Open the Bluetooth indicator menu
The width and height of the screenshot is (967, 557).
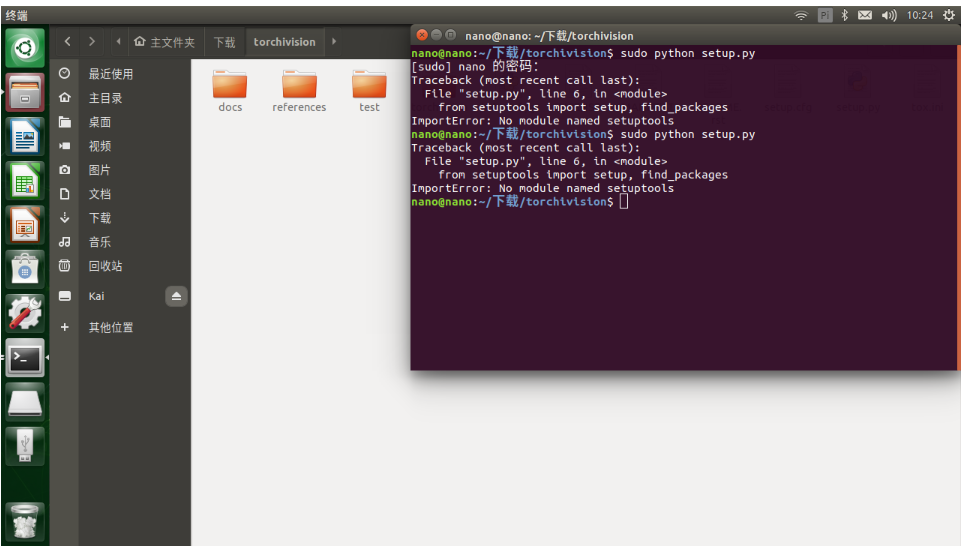[x=845, y=15]
